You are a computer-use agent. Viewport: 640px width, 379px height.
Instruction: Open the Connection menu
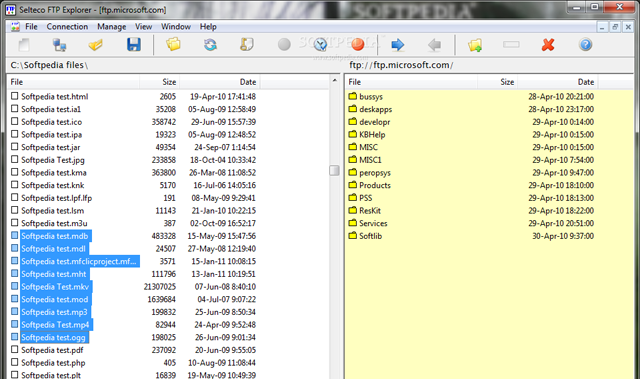click(x=67, y=27)
